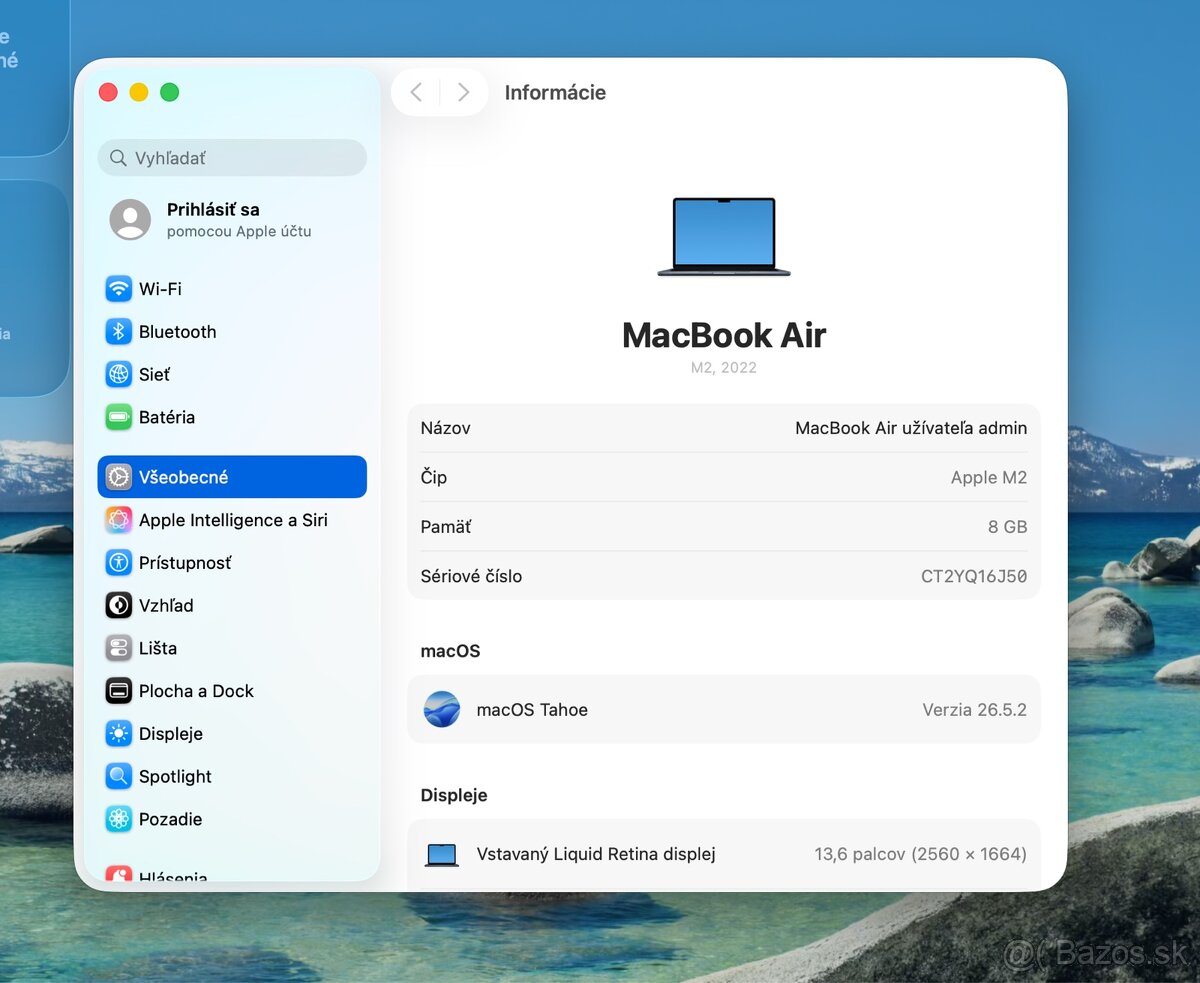Open Wi-Fi settings icon
Image resolution: width=1200 pixels, height=983 pixels.
tap(119, 289)
